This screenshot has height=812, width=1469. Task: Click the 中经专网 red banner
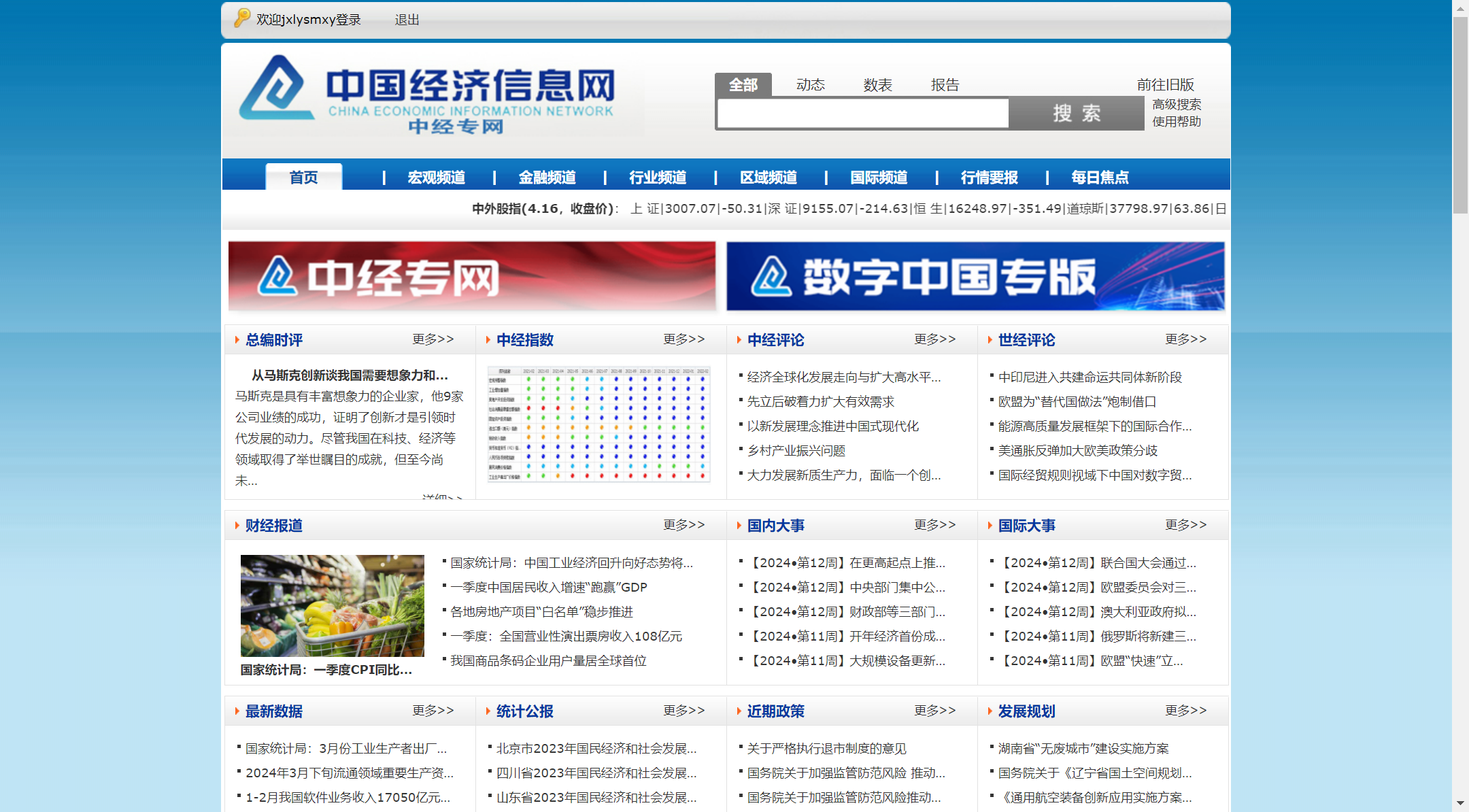[x=472, y=276]
